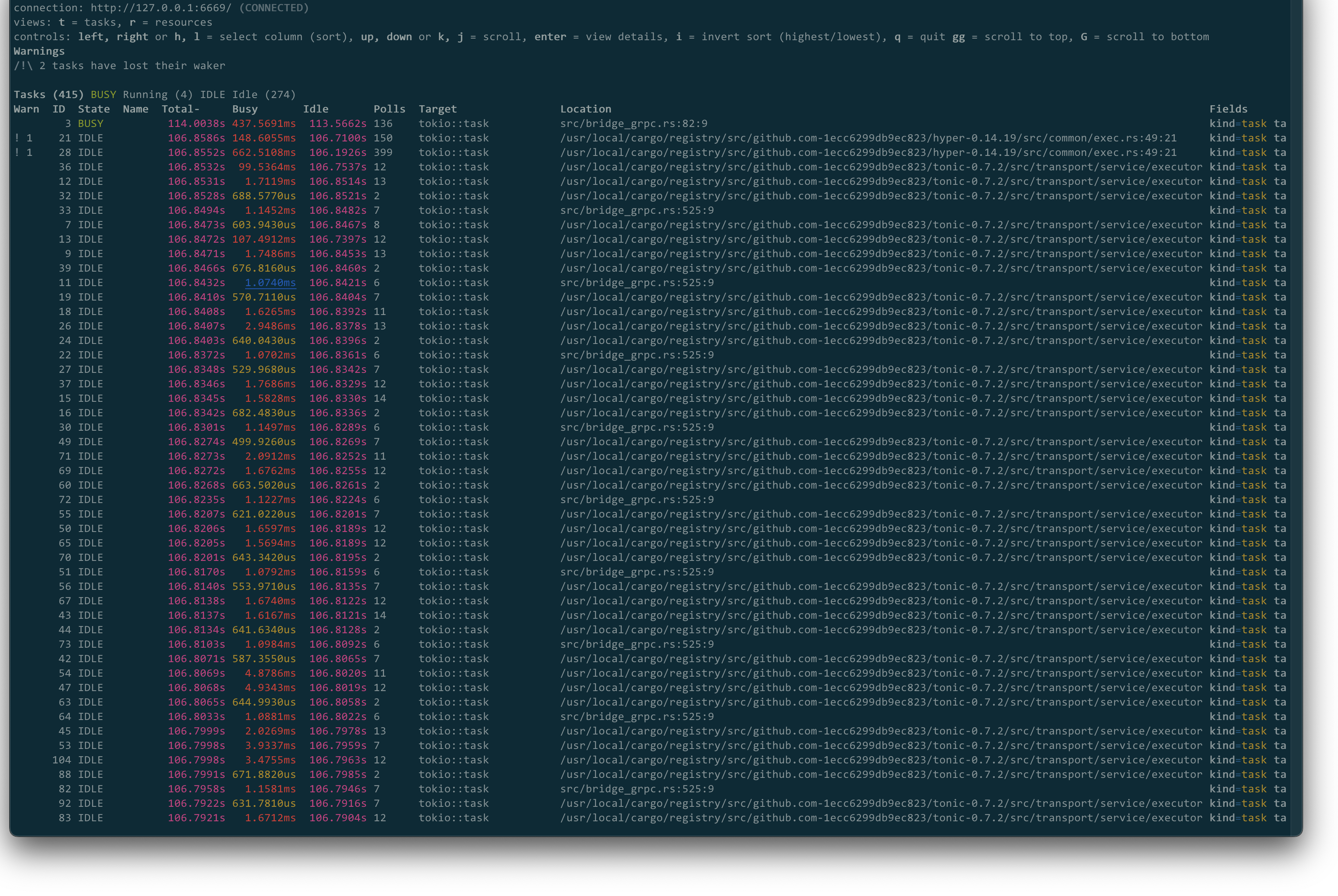Click busy time 4.9343ms
The image size is (1338, 896).
(270, 687)
